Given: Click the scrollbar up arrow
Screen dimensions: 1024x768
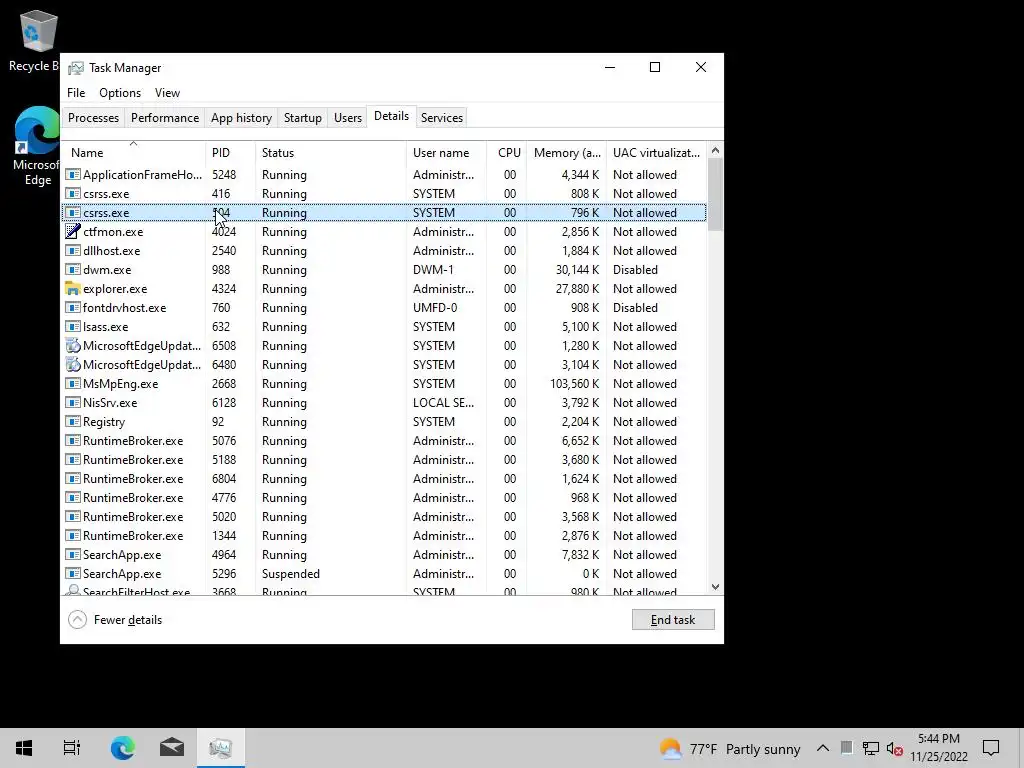Looking at the screenshot, I should click(715, 150).
